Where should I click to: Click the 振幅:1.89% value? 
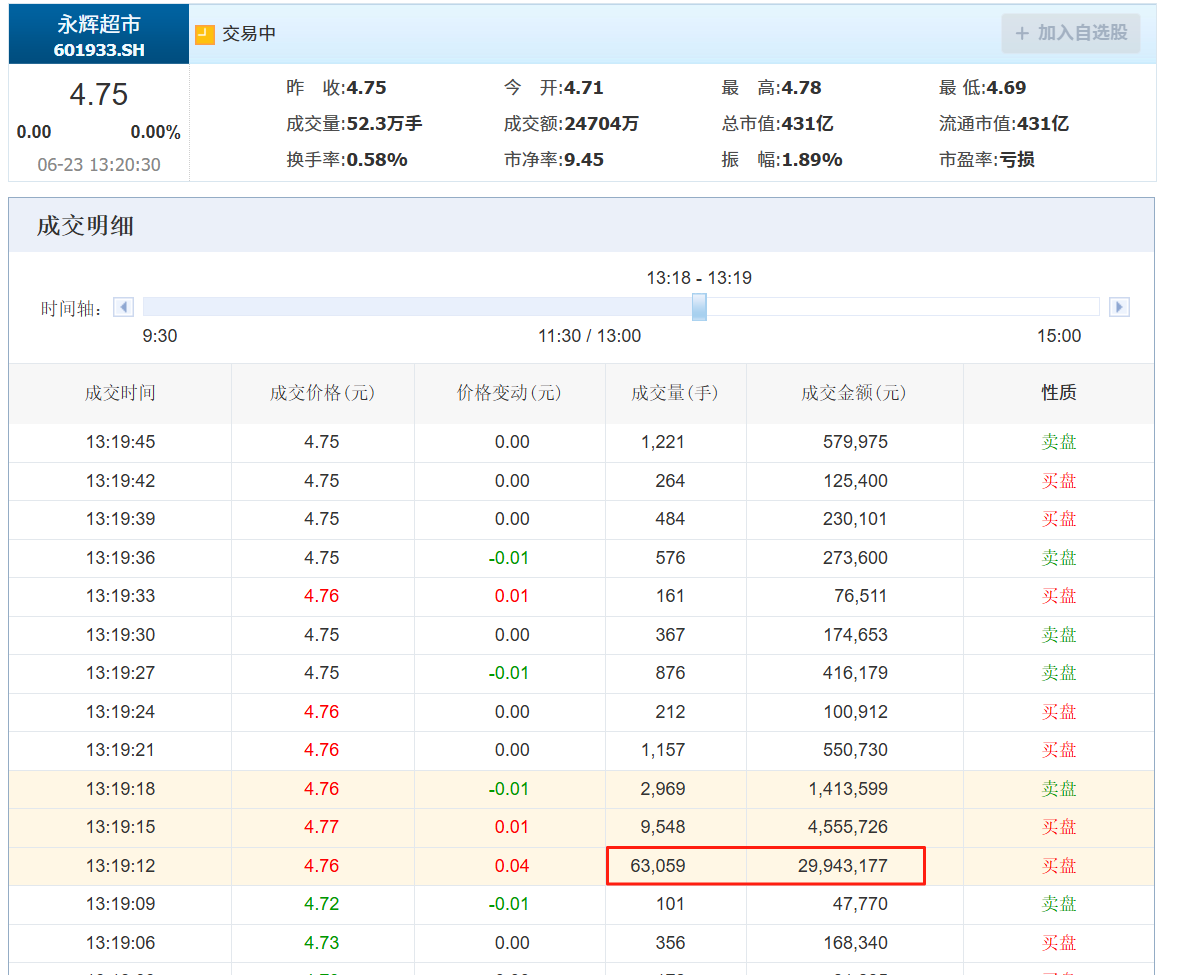click(x=781, y=160)
